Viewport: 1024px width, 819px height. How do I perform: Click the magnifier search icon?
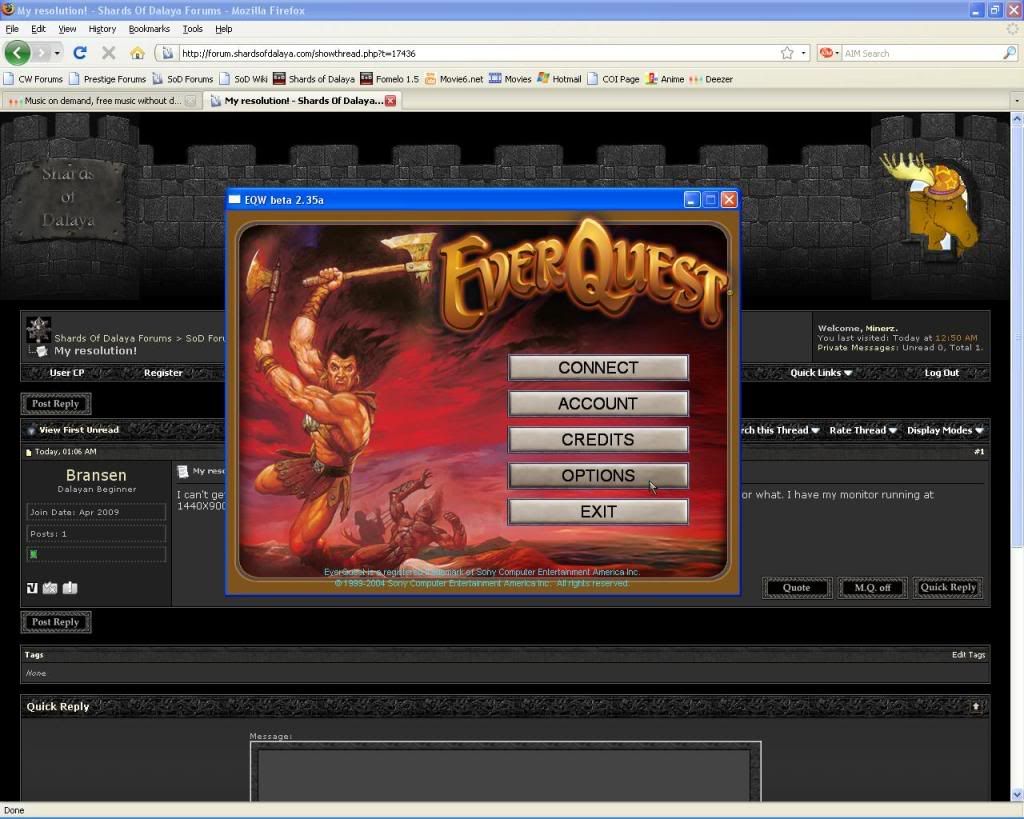(x=1010, y=53)
